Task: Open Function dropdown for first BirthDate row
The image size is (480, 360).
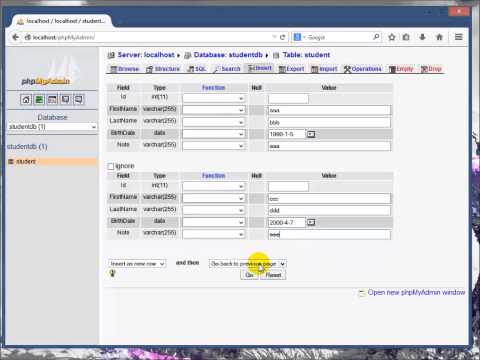Action: pos(214,134)
